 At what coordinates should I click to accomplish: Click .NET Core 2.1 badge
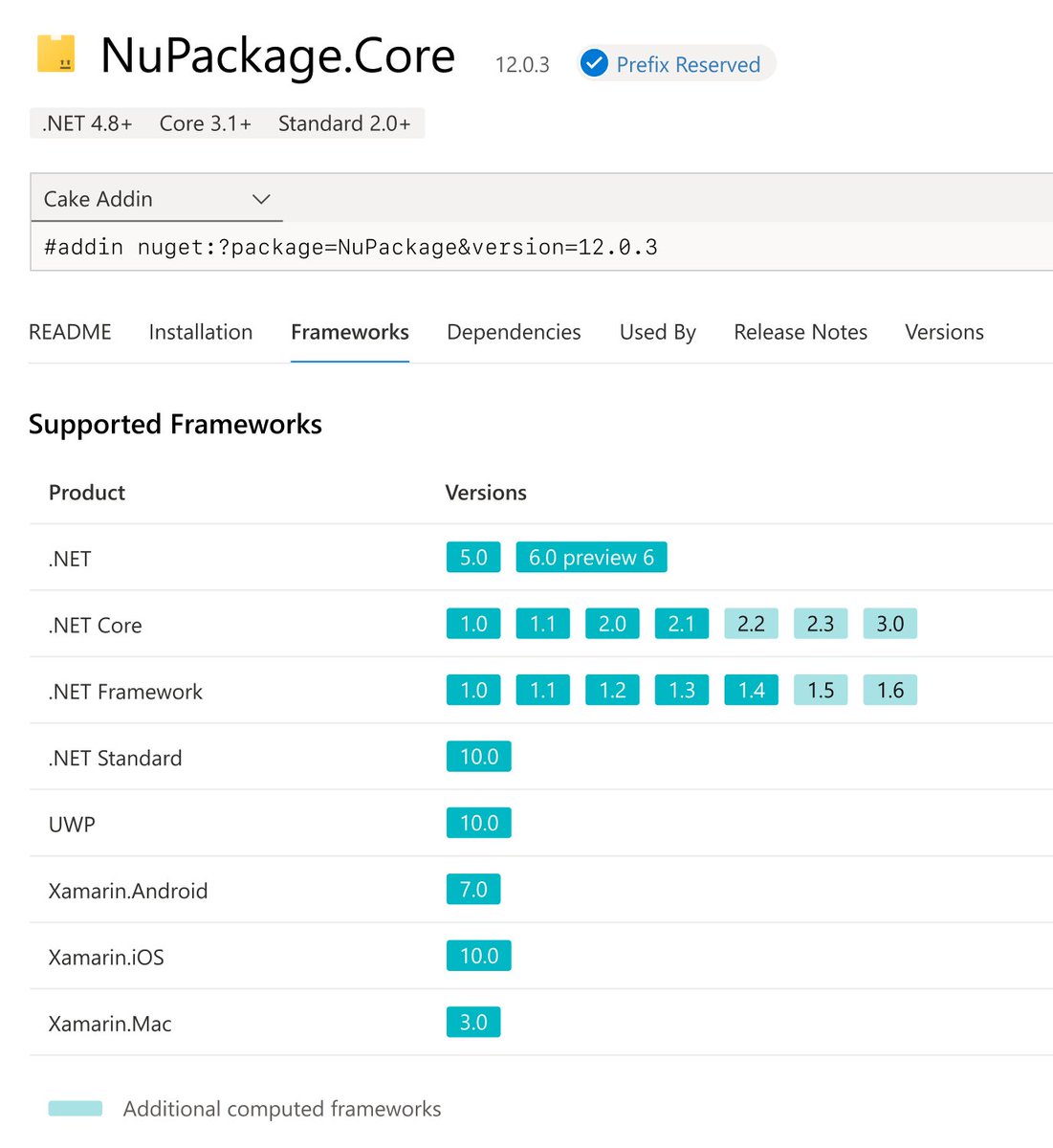click(x=682, y=624)
